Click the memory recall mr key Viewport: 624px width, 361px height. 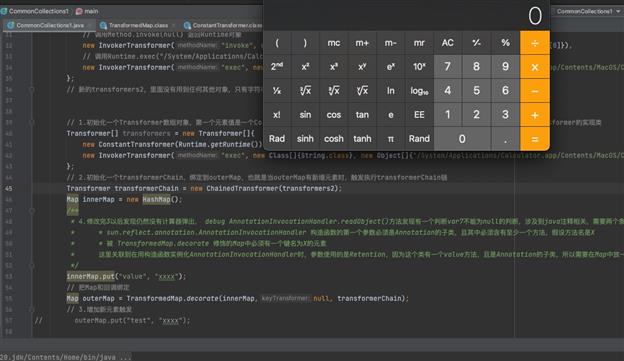click(x=419, y=43)
